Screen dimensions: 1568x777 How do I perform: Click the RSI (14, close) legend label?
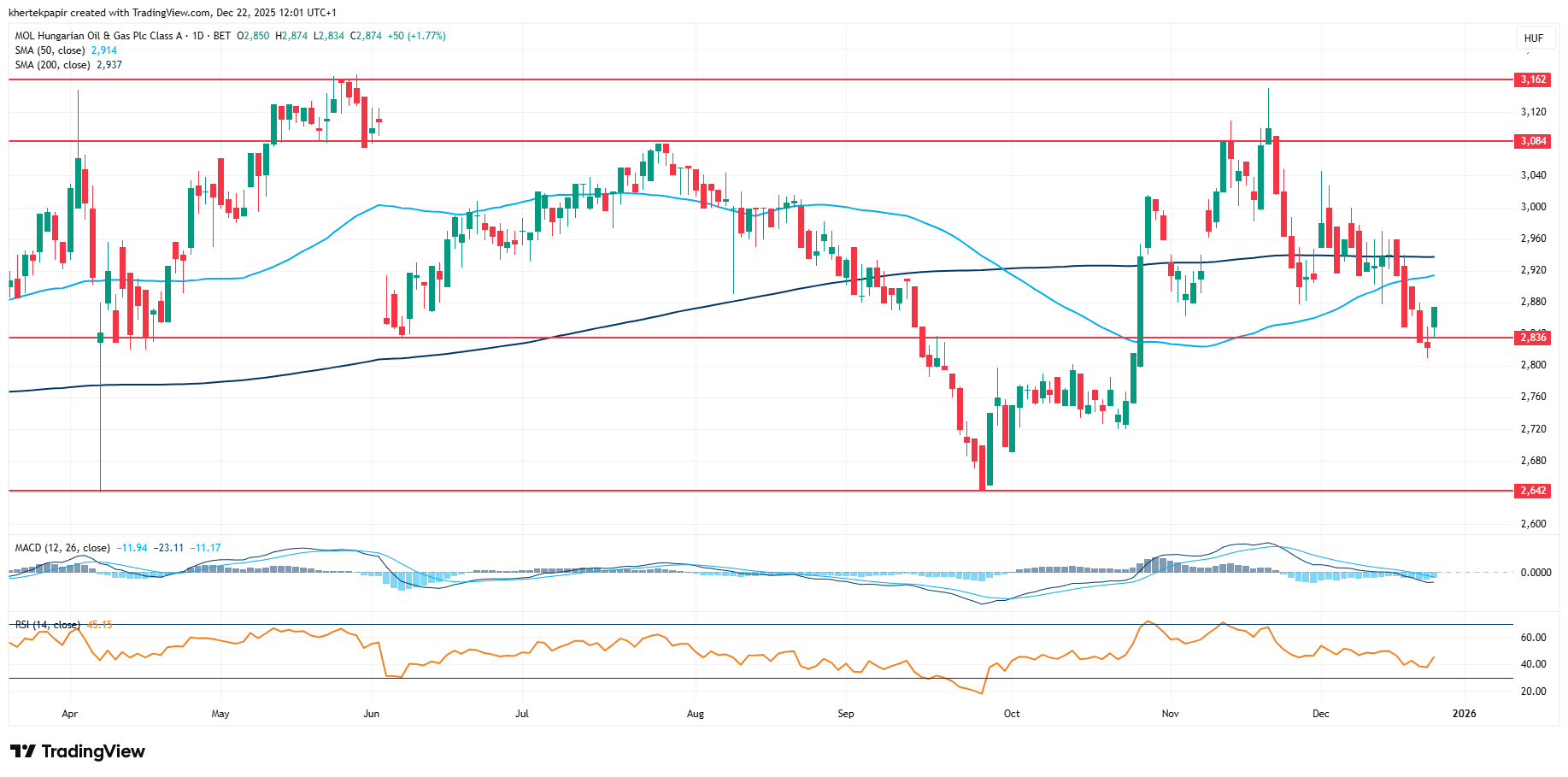point(48,625)
